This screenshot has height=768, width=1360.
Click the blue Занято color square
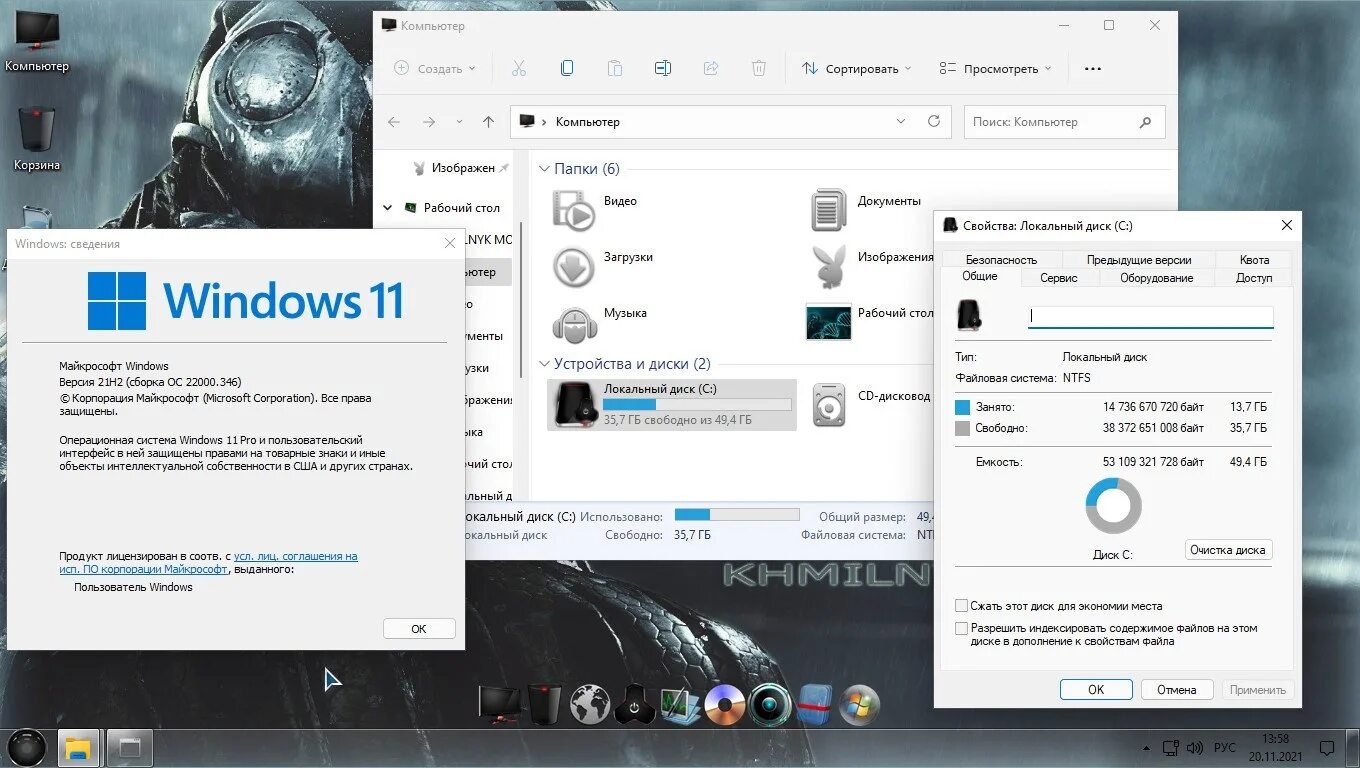point(963,407)
